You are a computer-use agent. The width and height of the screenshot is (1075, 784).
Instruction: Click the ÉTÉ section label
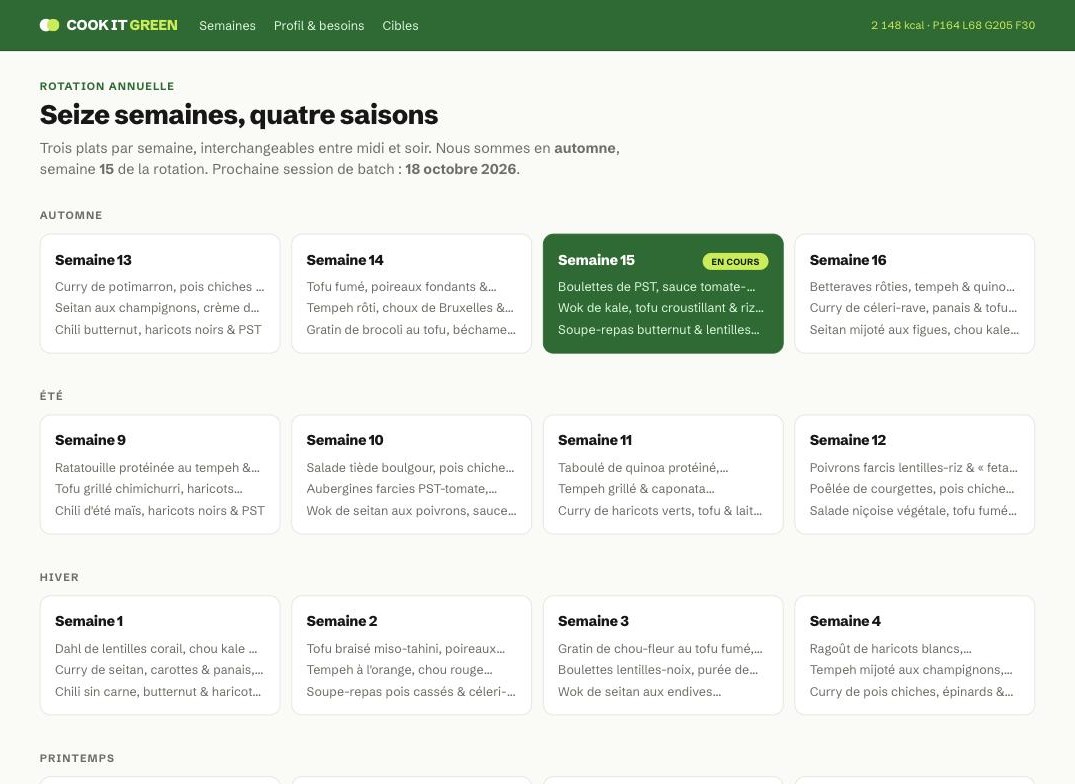click(51, 395)
